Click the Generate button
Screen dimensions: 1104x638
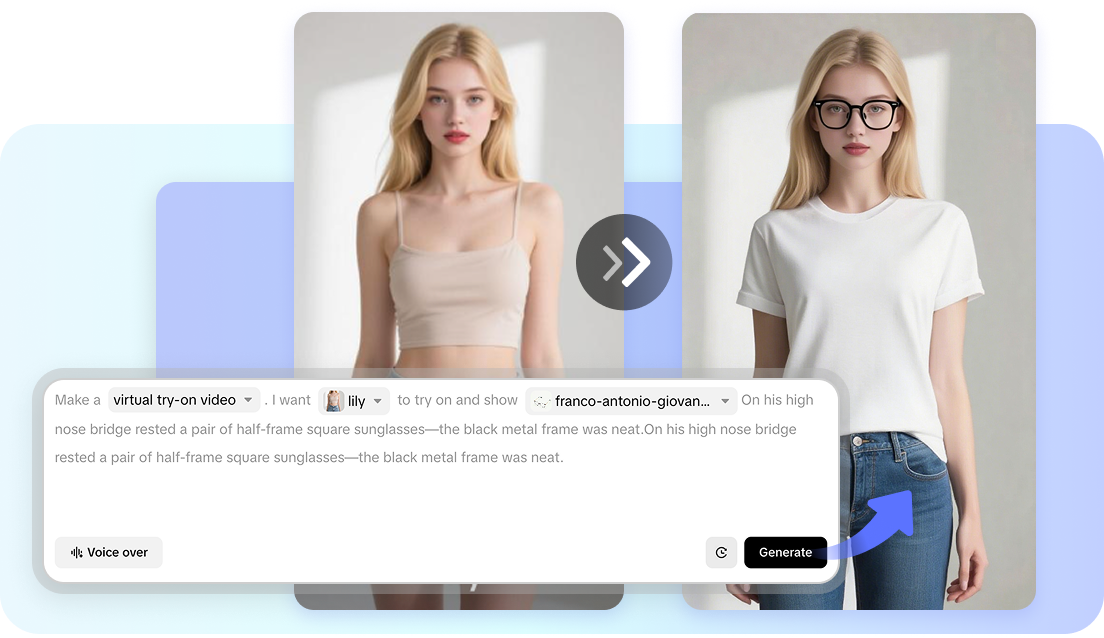tap(785, 552)
